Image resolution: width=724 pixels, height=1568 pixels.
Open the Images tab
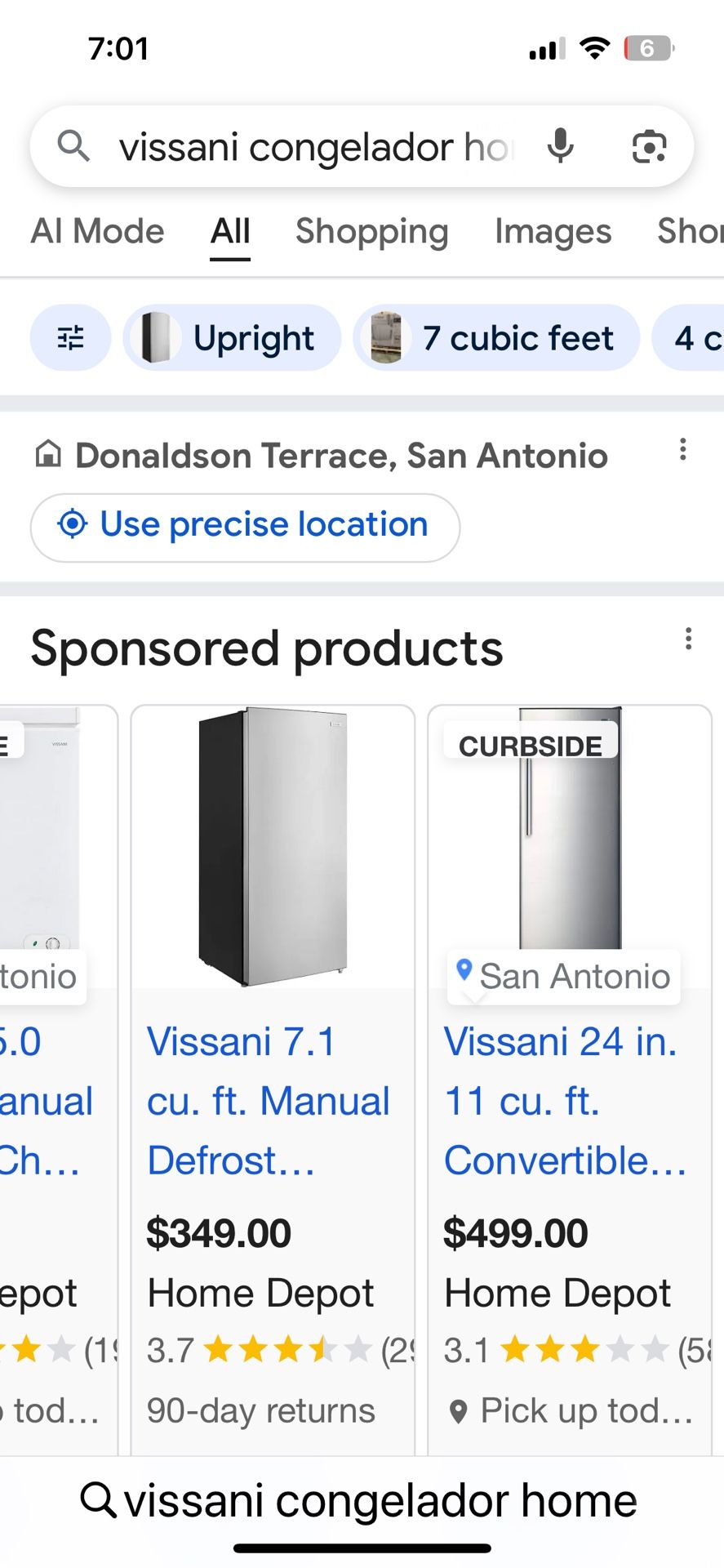pos(553,231)
